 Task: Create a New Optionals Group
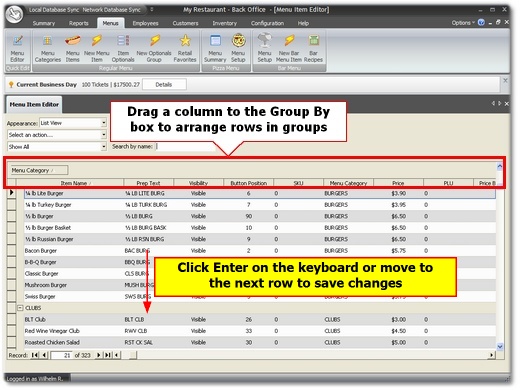[x=154, y=48]
